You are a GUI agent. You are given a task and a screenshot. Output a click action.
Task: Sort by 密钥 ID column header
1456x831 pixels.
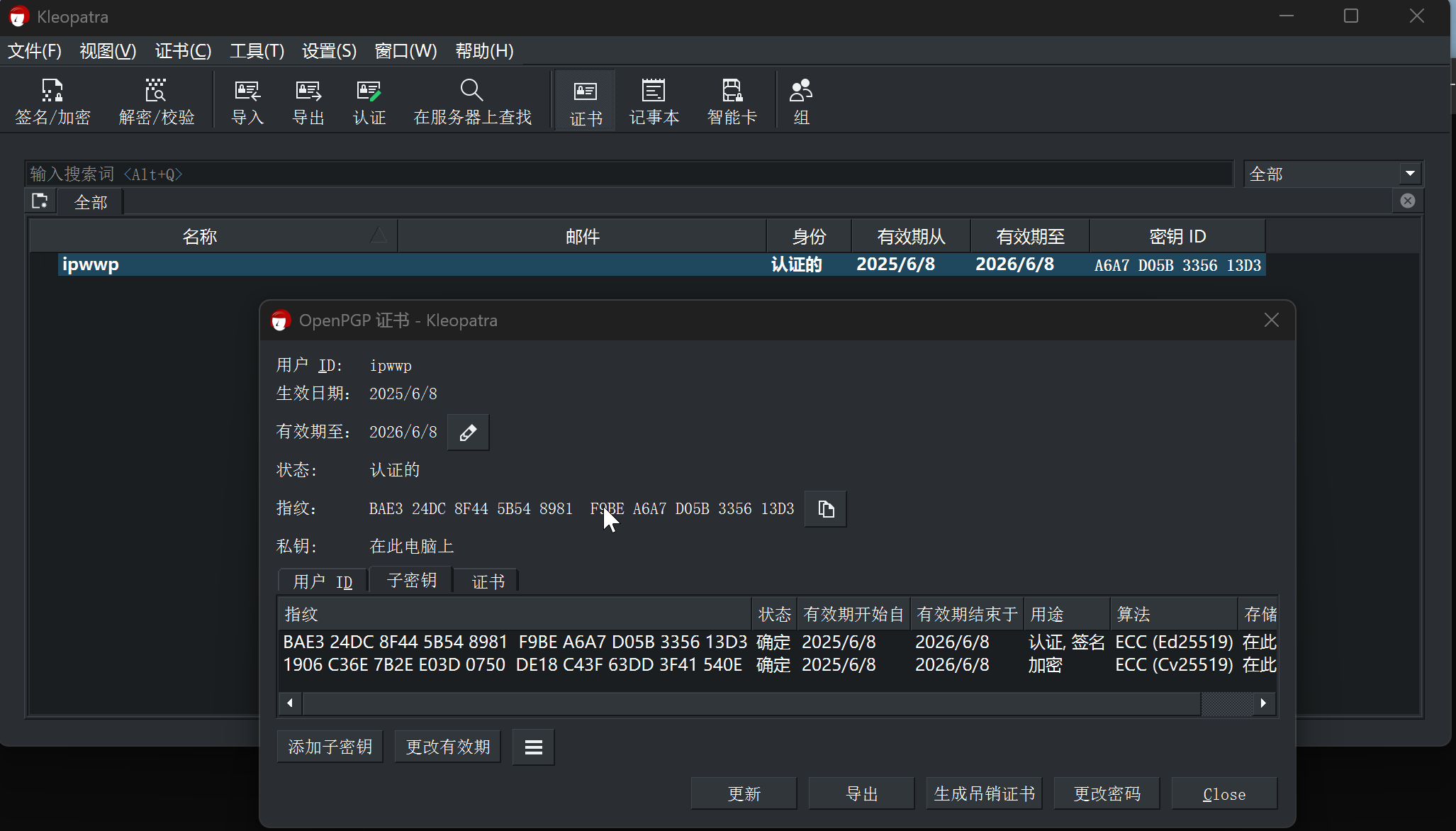[x=1177, y=236]
